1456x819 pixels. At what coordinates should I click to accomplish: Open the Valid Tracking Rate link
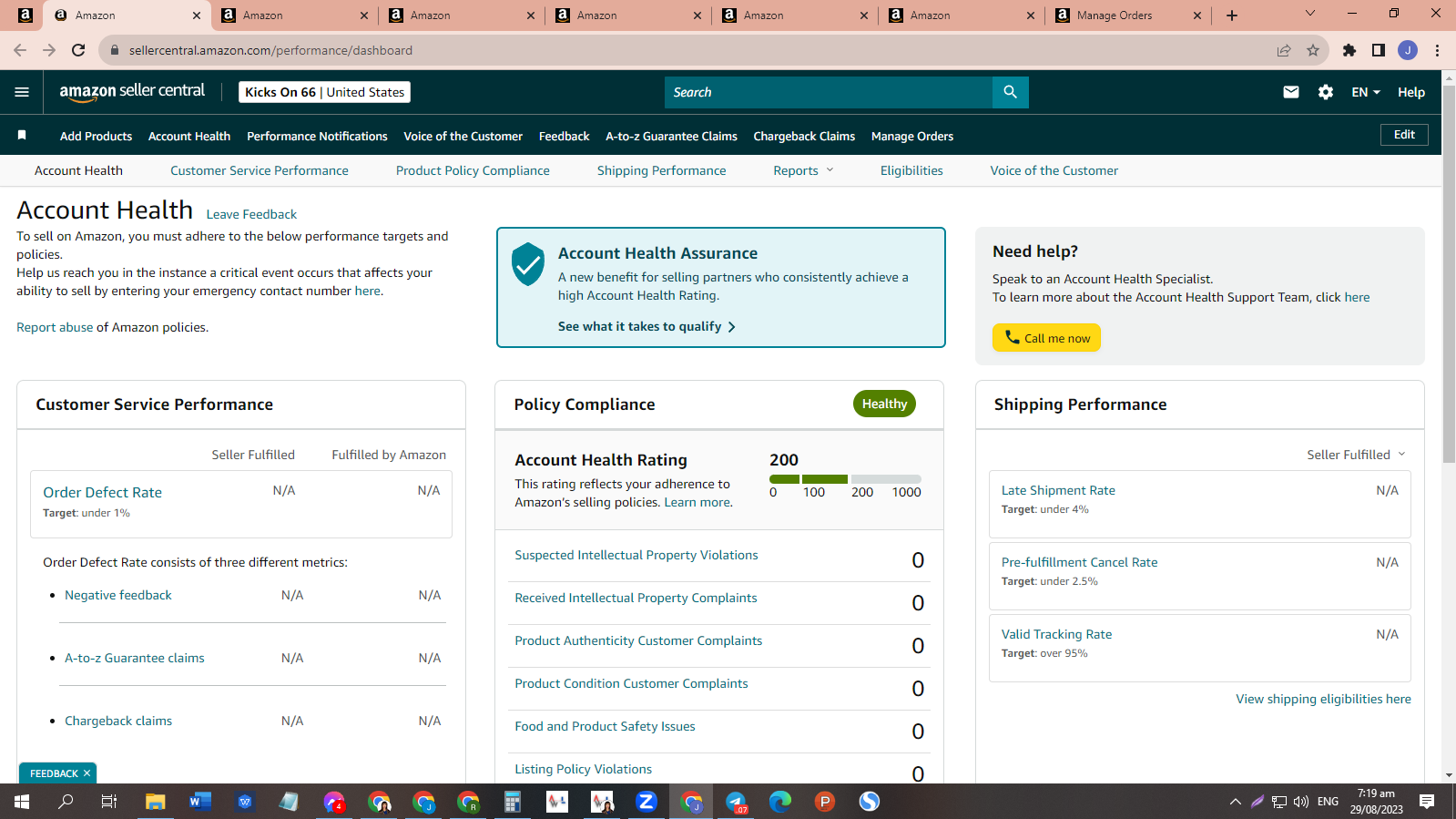coord(1056,634)
